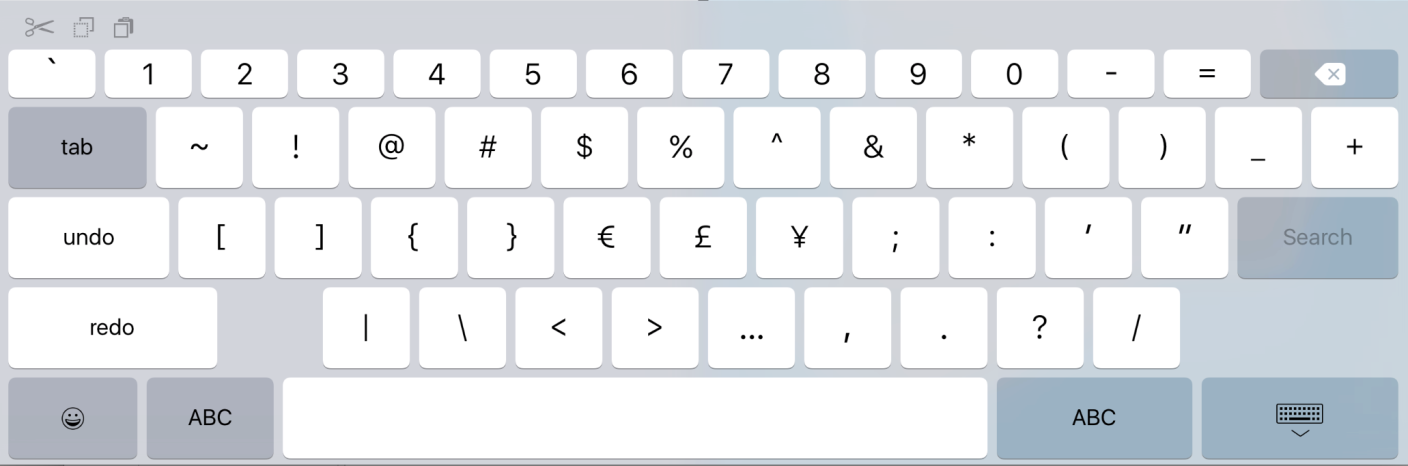
Task: Tap the pound sterling key
Action: click(702, 238)
